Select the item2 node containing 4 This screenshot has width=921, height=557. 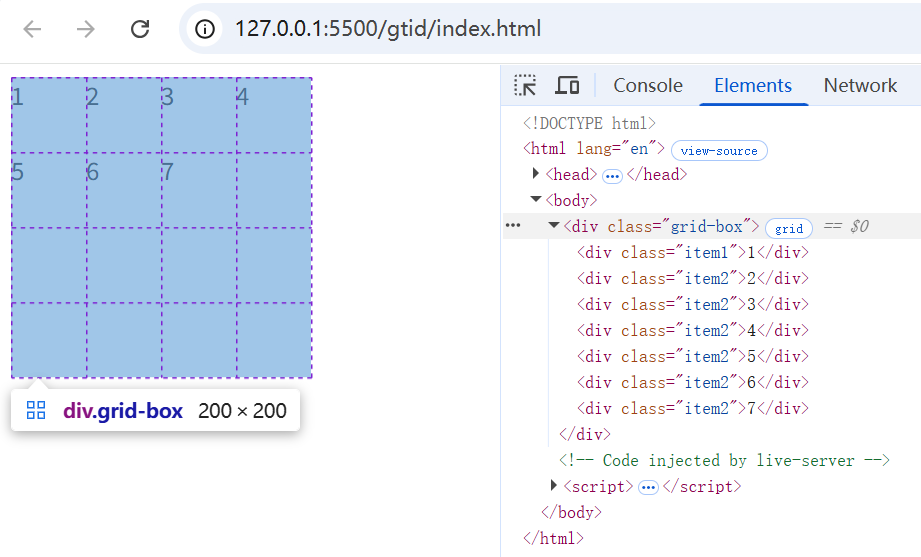coord(693,330)
